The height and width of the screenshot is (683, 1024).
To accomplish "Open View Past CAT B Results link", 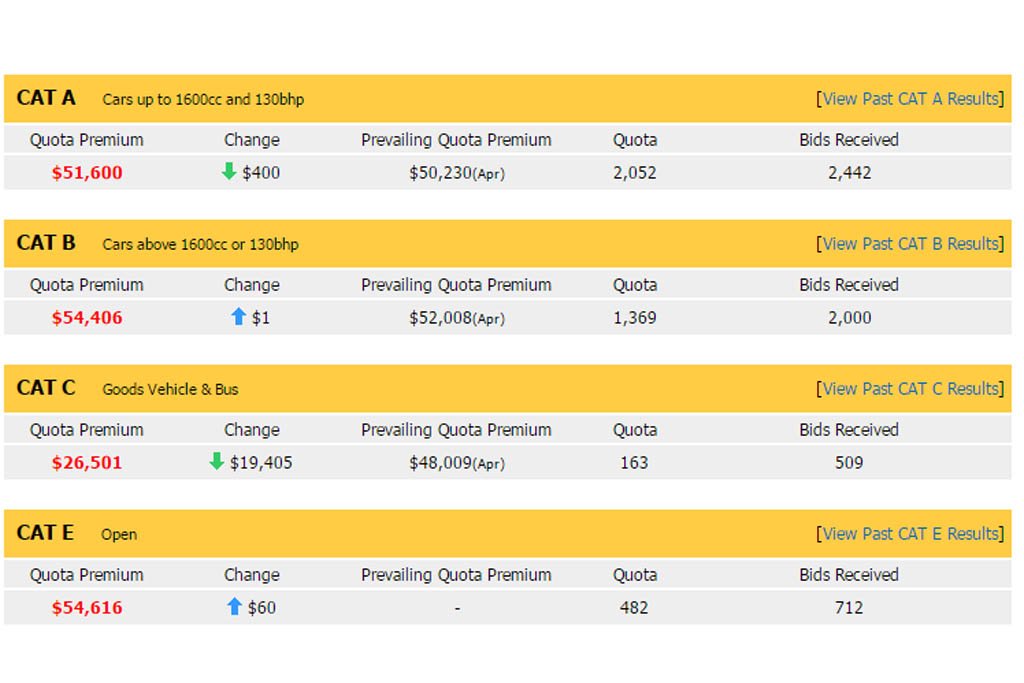I will [910, 244].
